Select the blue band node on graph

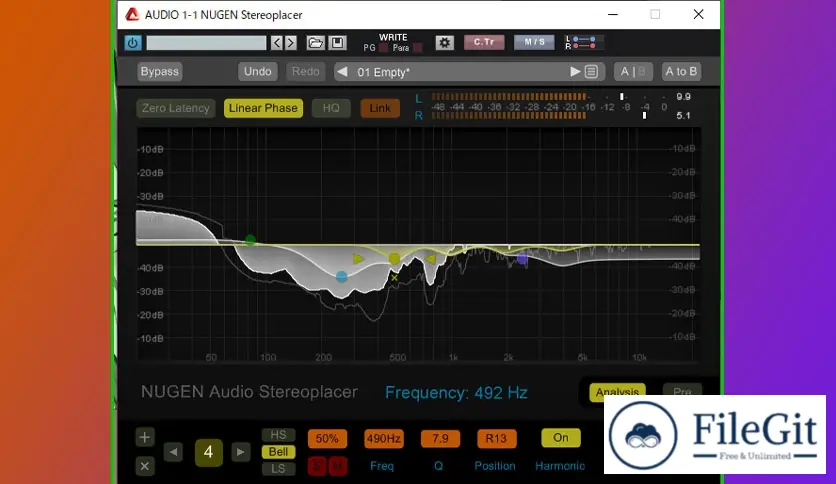pyautogui.click(x=342, y=277)
